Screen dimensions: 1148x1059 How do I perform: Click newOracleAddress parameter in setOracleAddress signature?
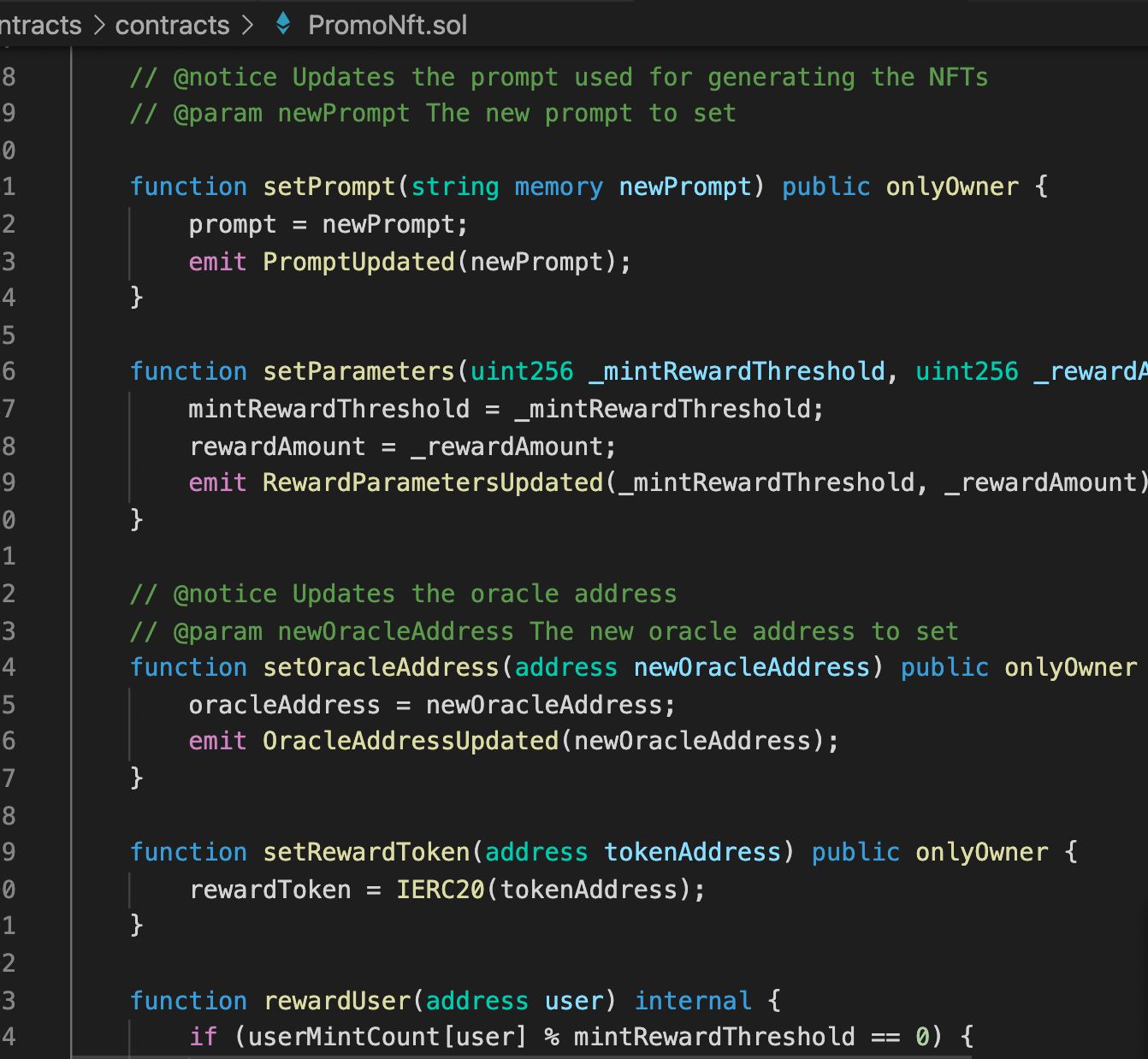pos(752,667)
